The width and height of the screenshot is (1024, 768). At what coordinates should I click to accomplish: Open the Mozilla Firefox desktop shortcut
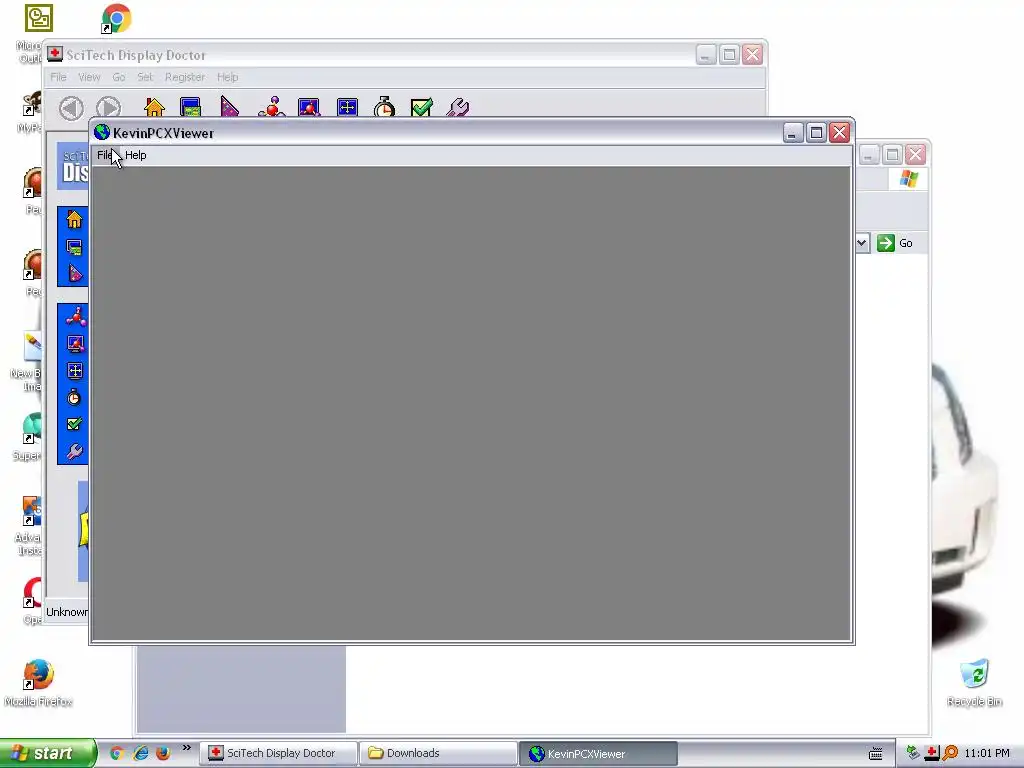(x=39, y=682)
